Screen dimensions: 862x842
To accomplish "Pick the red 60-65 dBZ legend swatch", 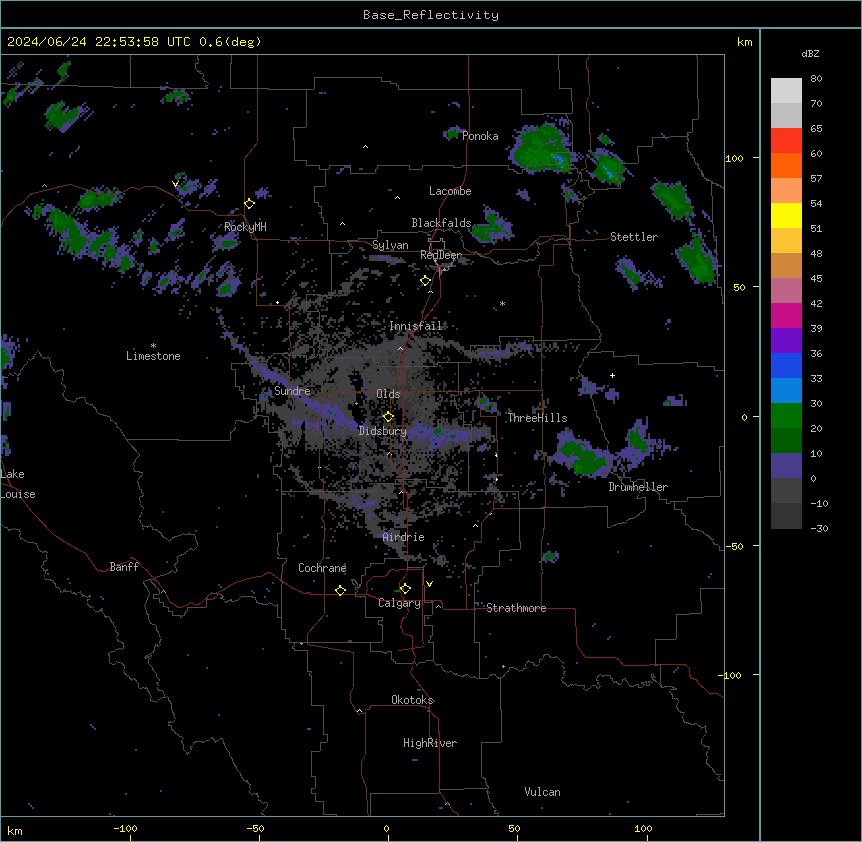I will [x=786, y=141].
